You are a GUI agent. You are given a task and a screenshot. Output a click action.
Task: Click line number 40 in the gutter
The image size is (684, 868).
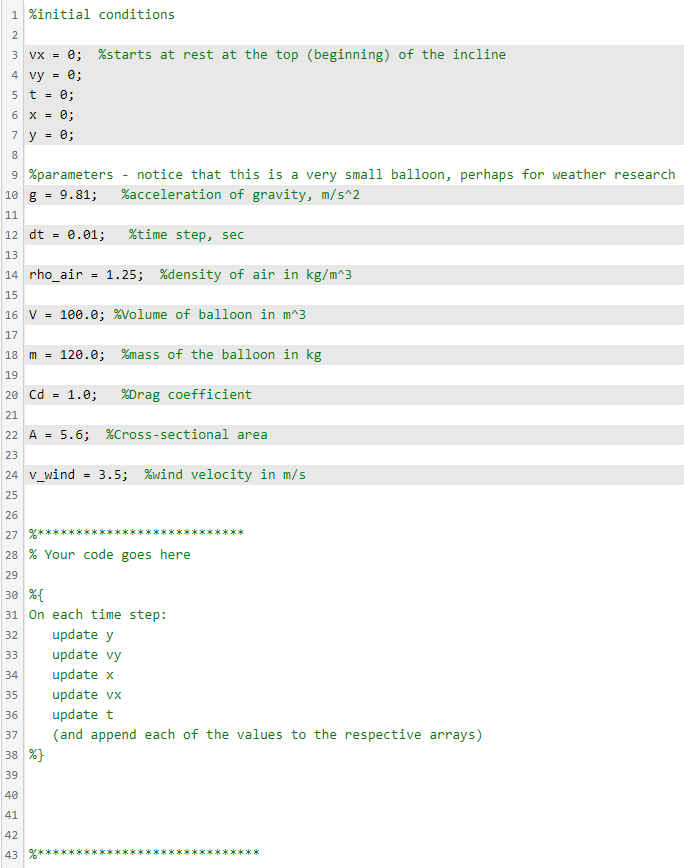coord(12,795)
